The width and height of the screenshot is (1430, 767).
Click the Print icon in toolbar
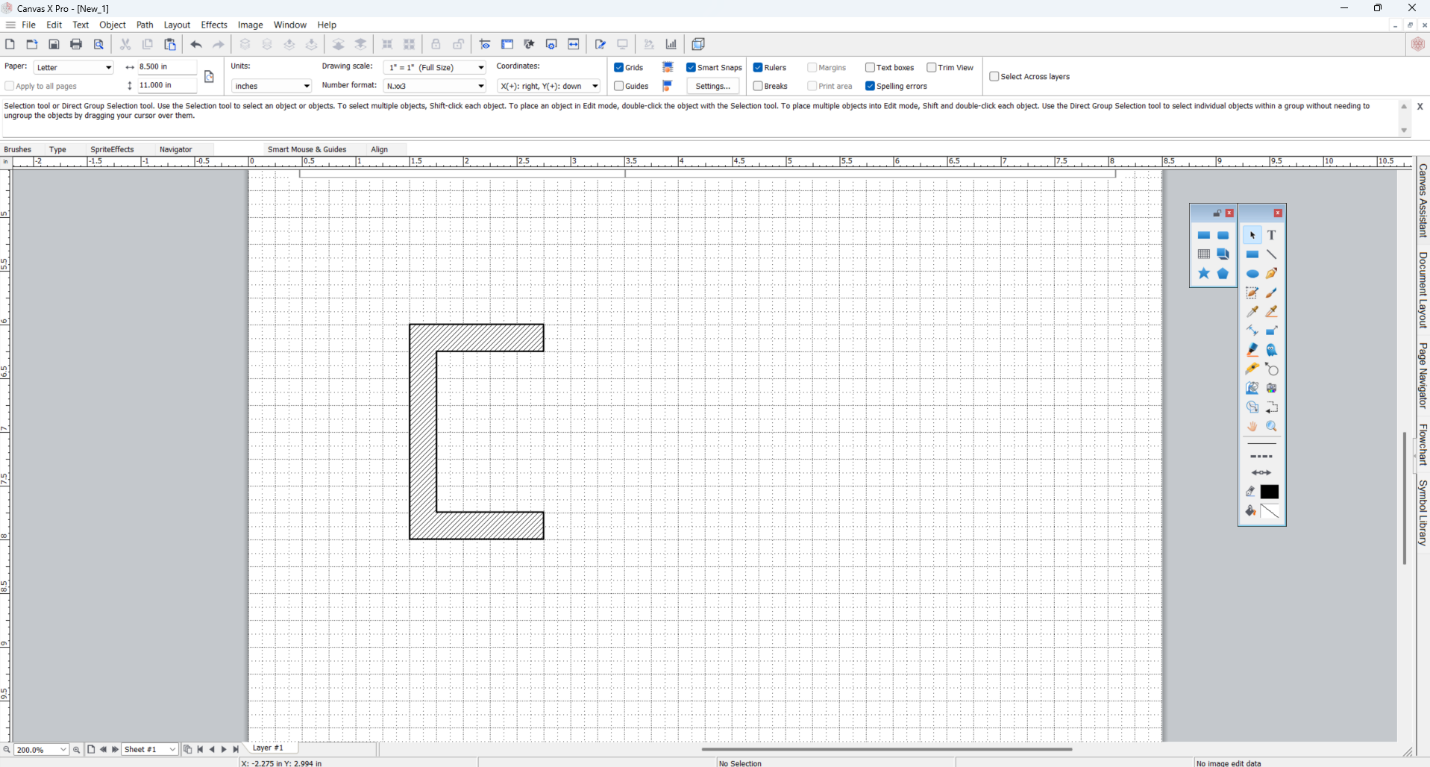coord(76,45)
